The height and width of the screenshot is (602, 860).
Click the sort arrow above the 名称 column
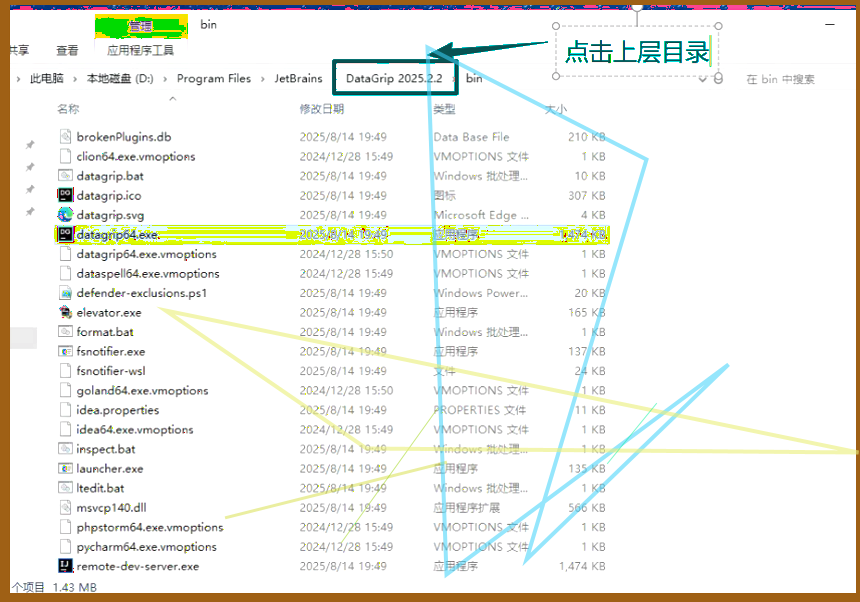(172, 98)
